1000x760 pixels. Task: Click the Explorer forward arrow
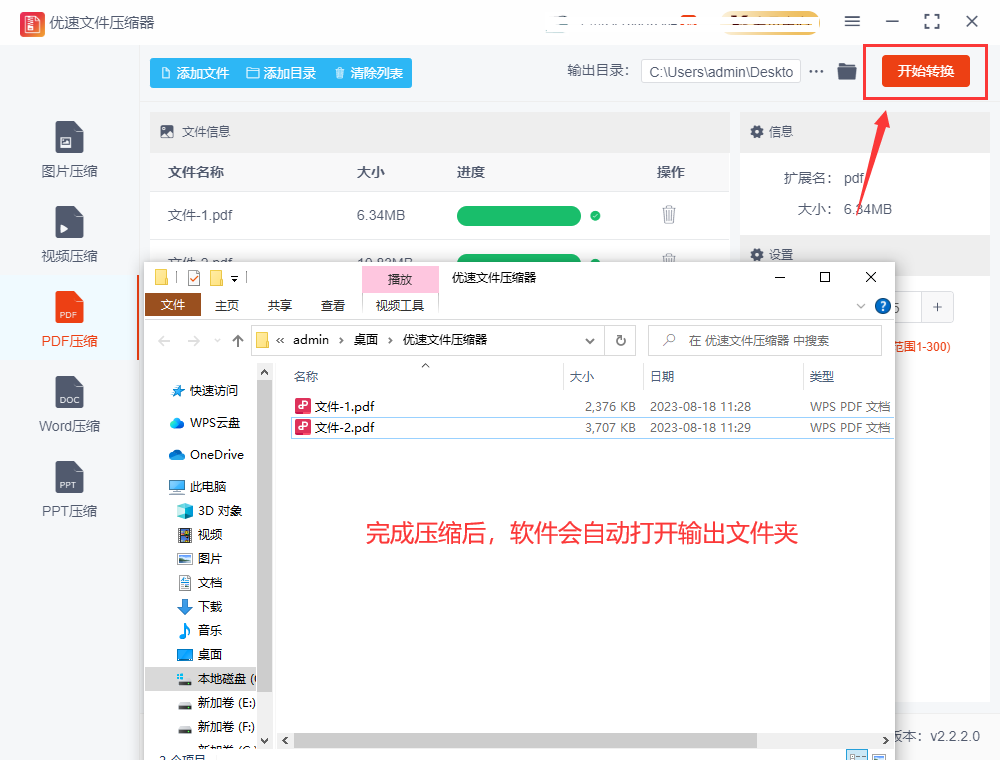point(193,341)
